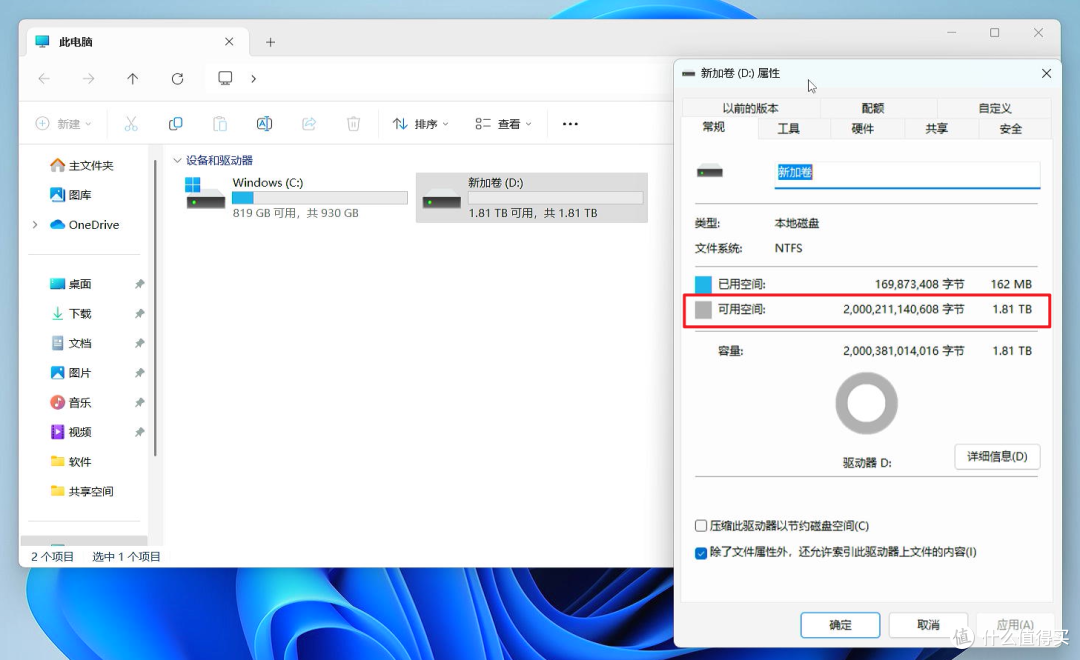Click the C: drive usage bar
This screenshot has height=660, width=1080.
coord(320,198)
